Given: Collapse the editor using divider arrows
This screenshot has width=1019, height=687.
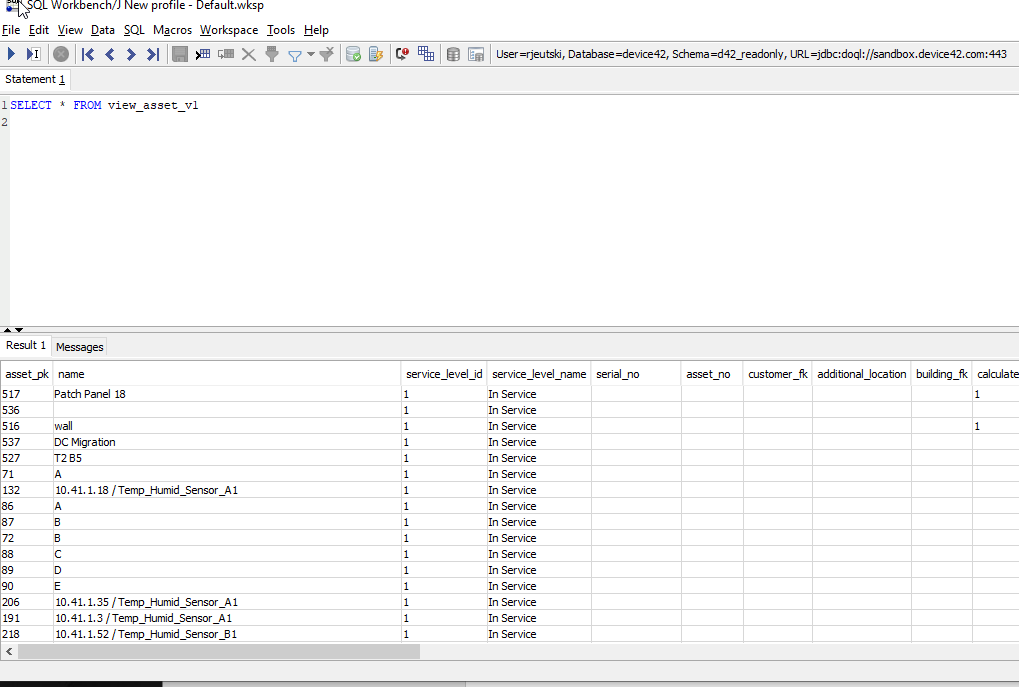Looking at the screenshot, I should [8, 329].
